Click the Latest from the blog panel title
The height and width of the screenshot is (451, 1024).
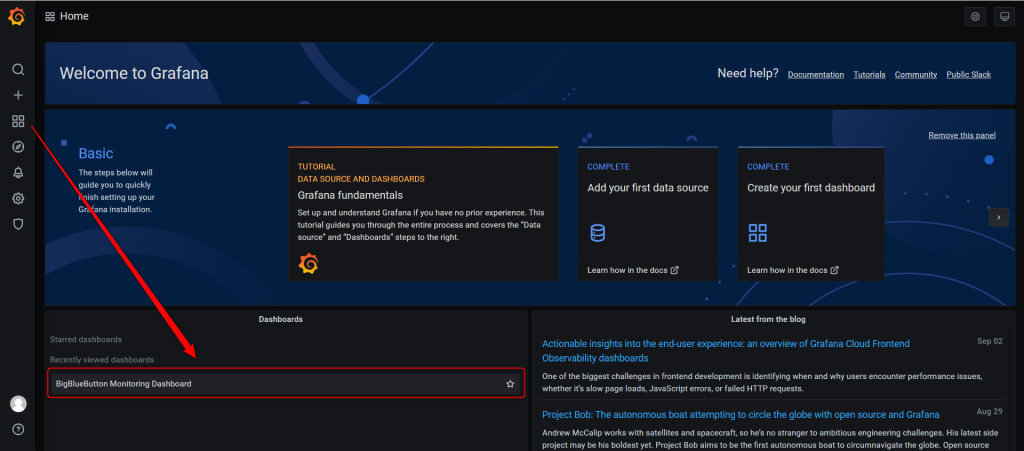point(768,319)
